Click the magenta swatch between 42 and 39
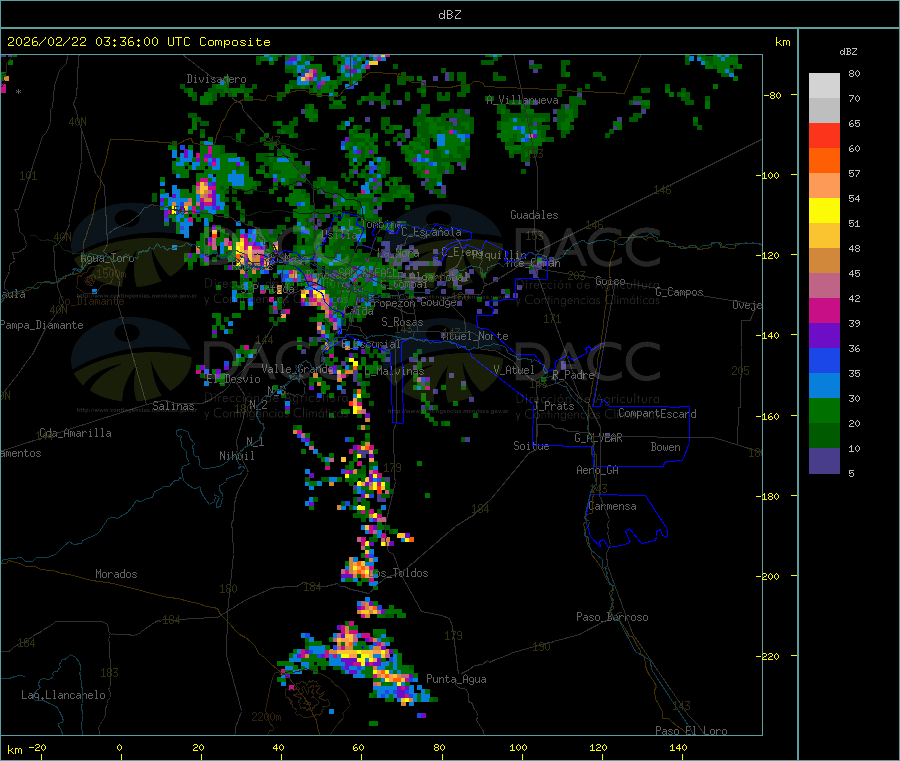This screenshot has height=761, width=900. [x=824, y=310]
